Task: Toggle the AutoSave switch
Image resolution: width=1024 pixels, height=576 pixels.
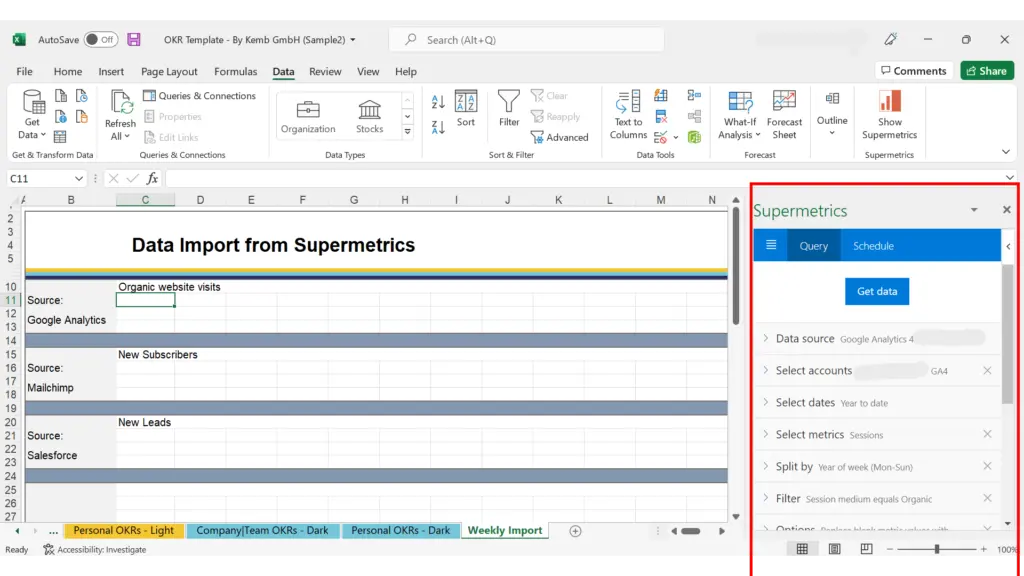Action: (x=101, y=39)
